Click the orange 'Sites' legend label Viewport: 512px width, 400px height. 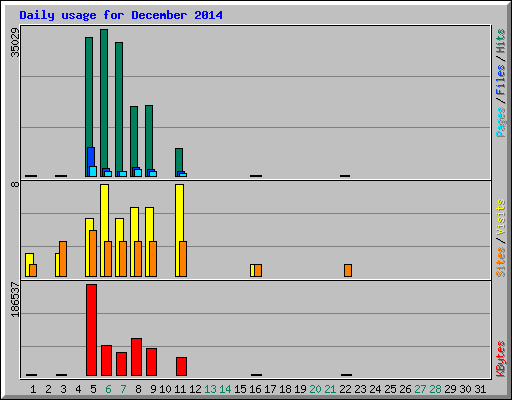click(501, 262)
